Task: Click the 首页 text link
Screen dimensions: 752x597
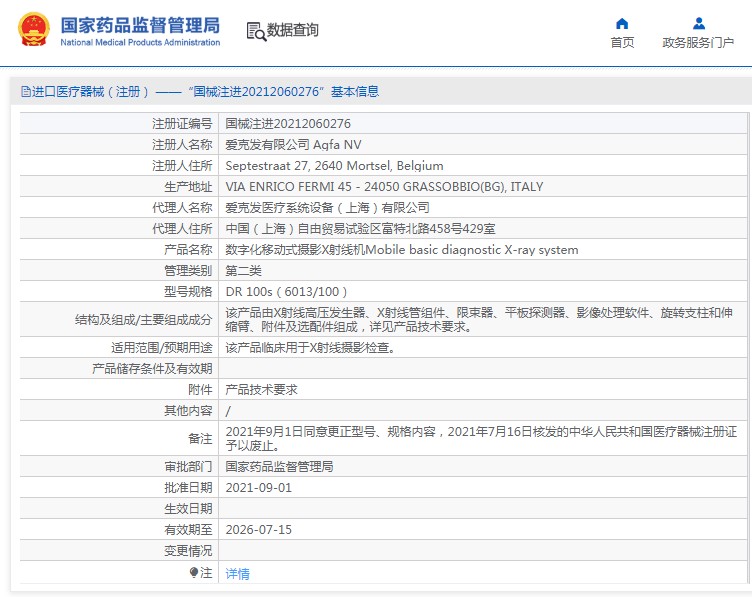Action: 622,43
